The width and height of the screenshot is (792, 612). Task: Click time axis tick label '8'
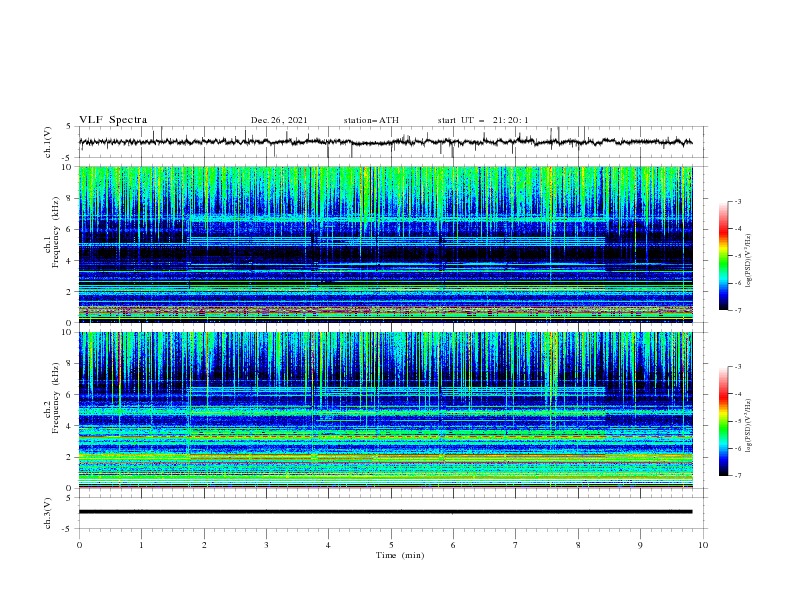[578, 545]
